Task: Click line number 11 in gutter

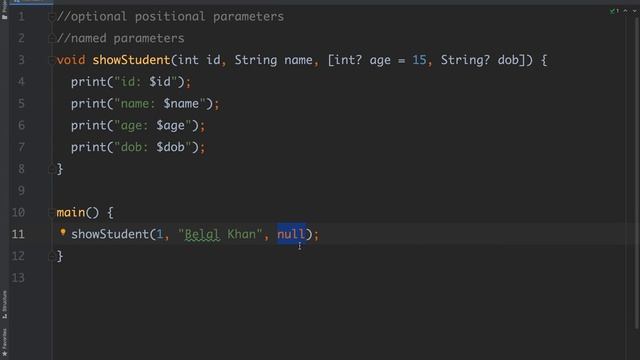Action: click(x=18, y=234)
